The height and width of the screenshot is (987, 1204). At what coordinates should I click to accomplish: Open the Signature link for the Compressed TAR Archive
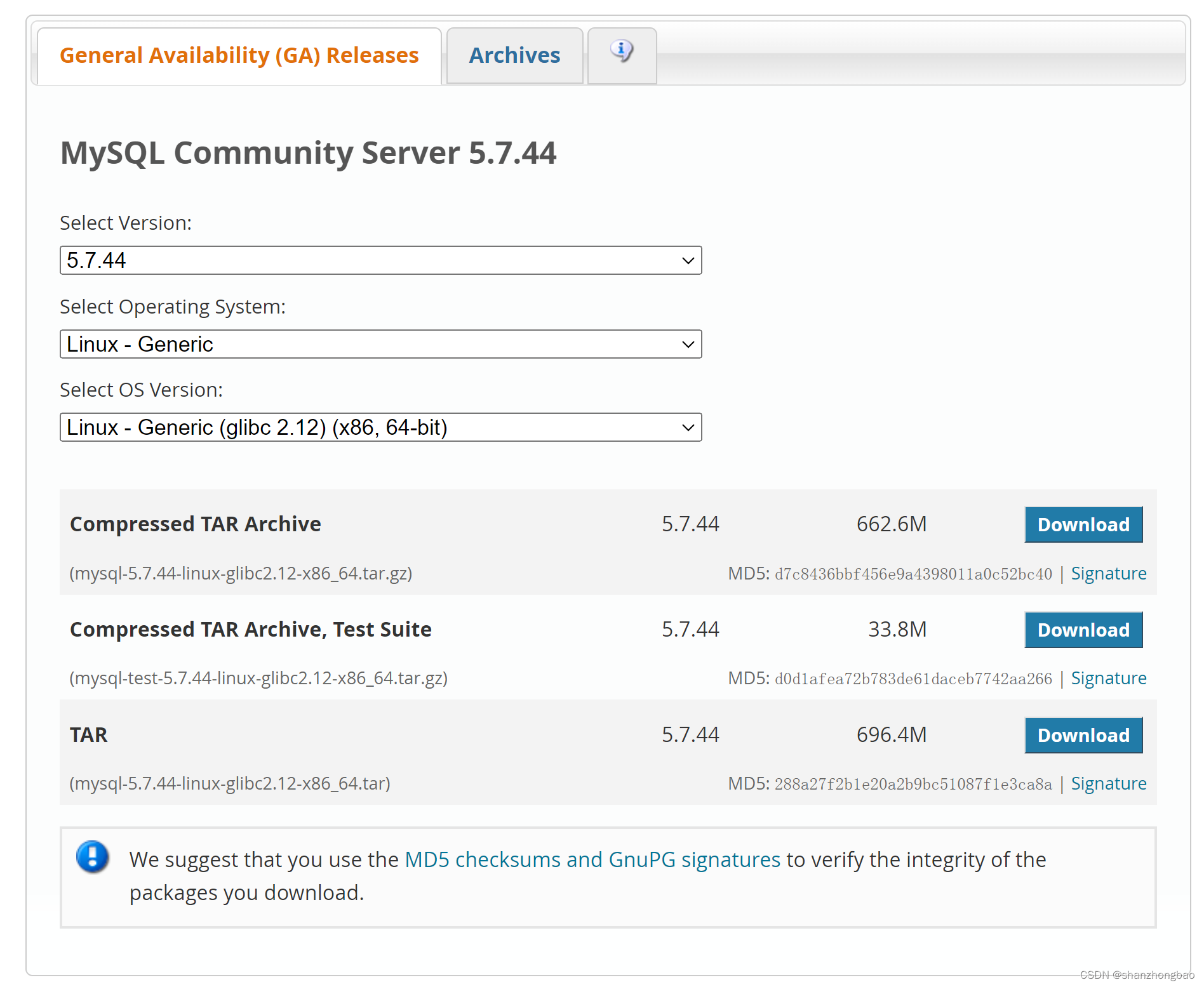(1108, 573)
